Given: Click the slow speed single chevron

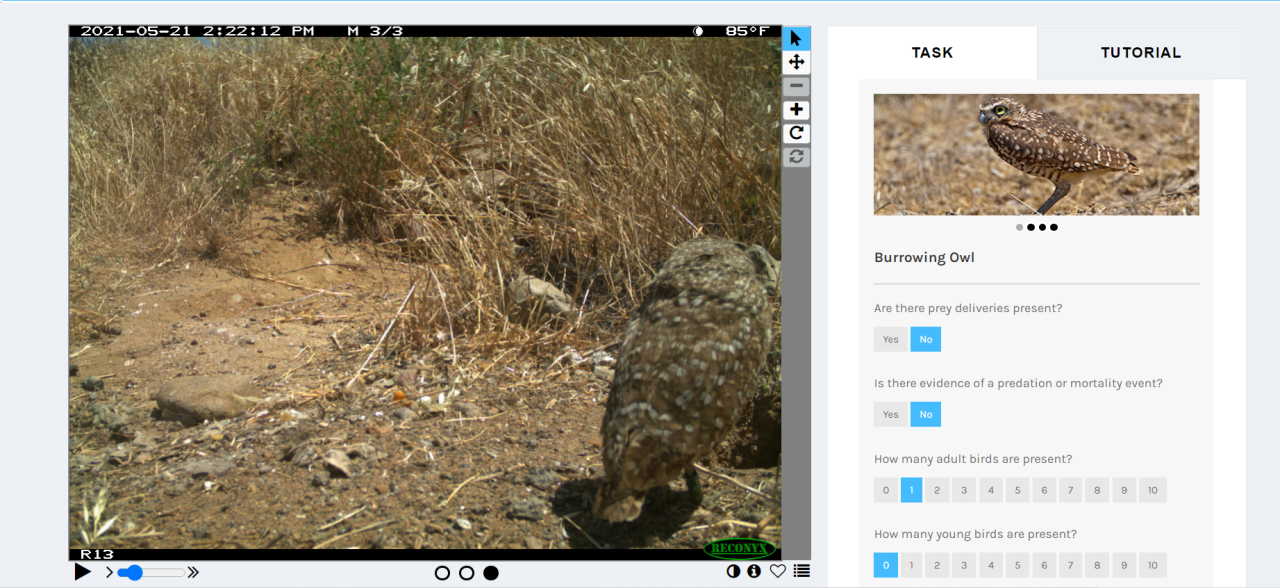Looking at the screenshot, I should tap(110, 572).
